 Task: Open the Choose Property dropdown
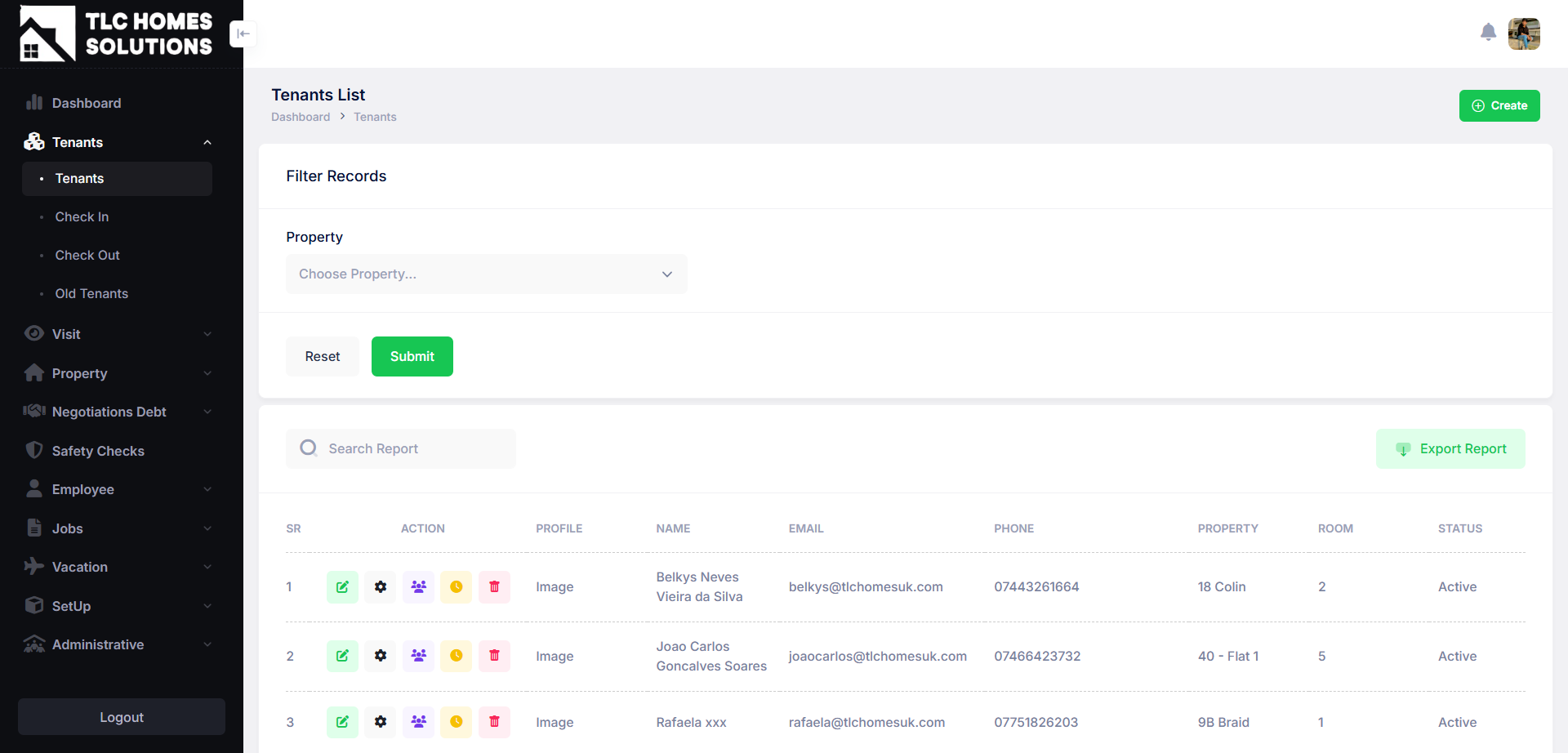click(x=486, y=274)
